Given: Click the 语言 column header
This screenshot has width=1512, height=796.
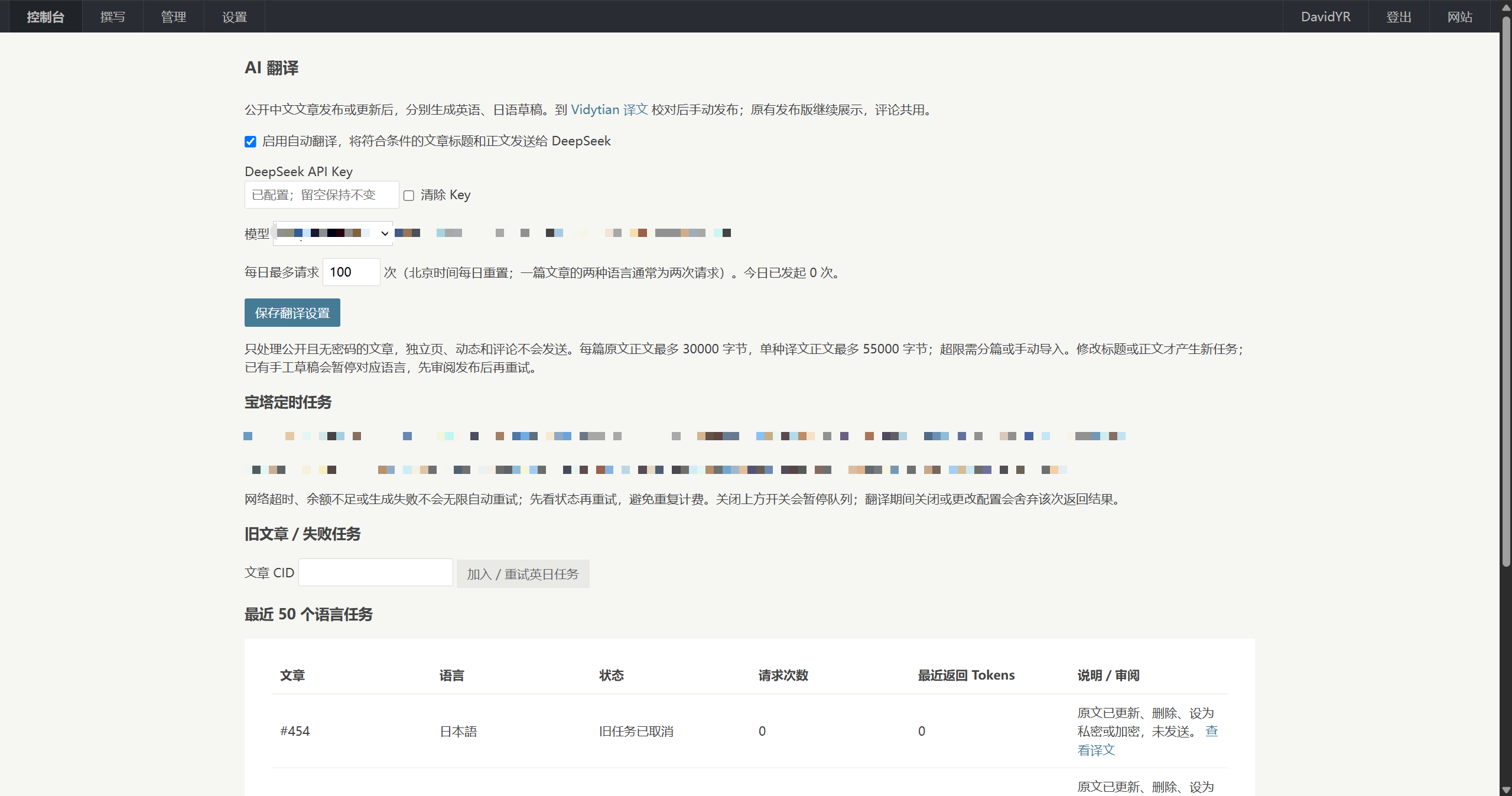Looking at the screenshot, I should (452, 675).
